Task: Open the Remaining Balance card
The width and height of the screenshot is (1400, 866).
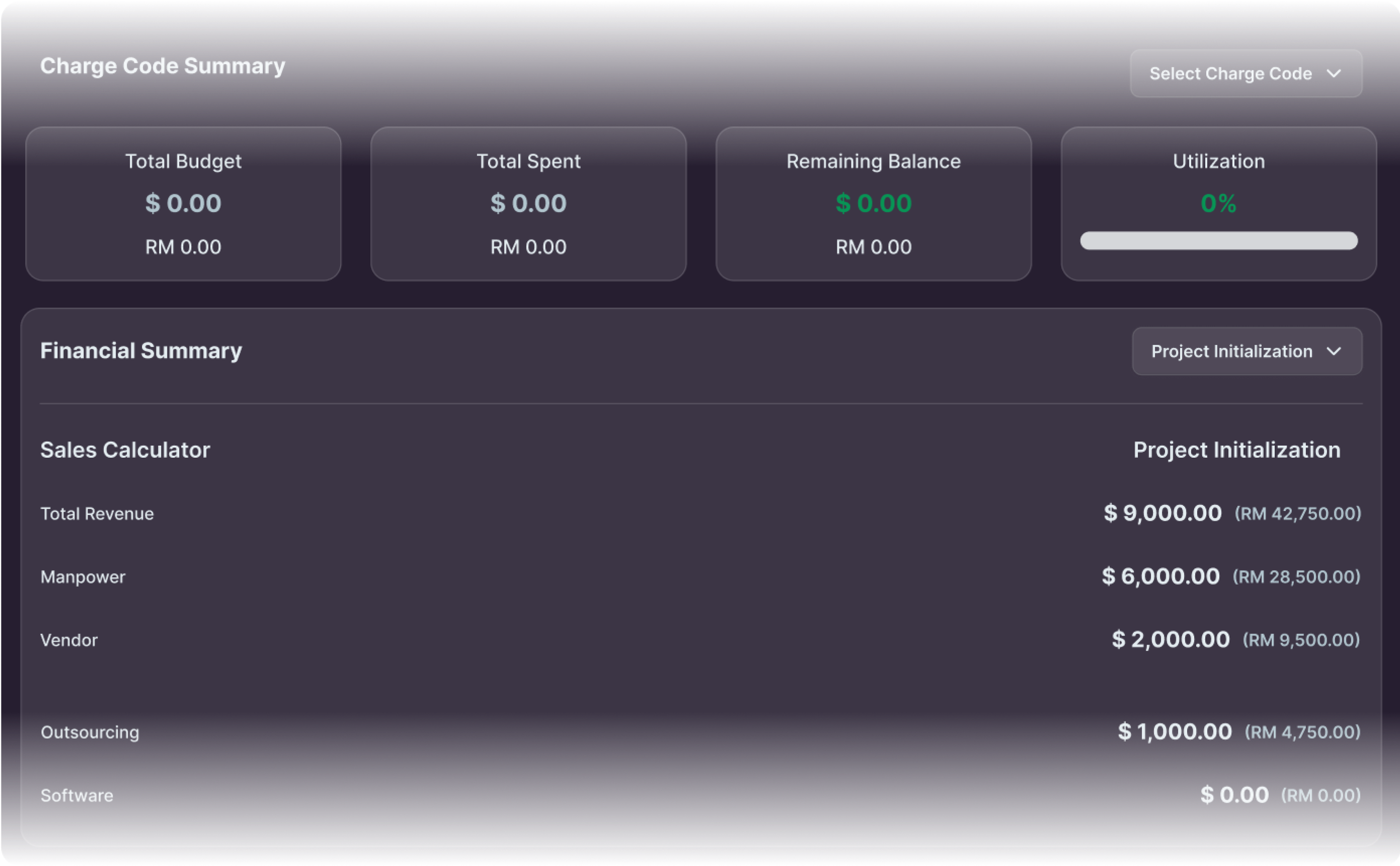Action: [874, 204]
